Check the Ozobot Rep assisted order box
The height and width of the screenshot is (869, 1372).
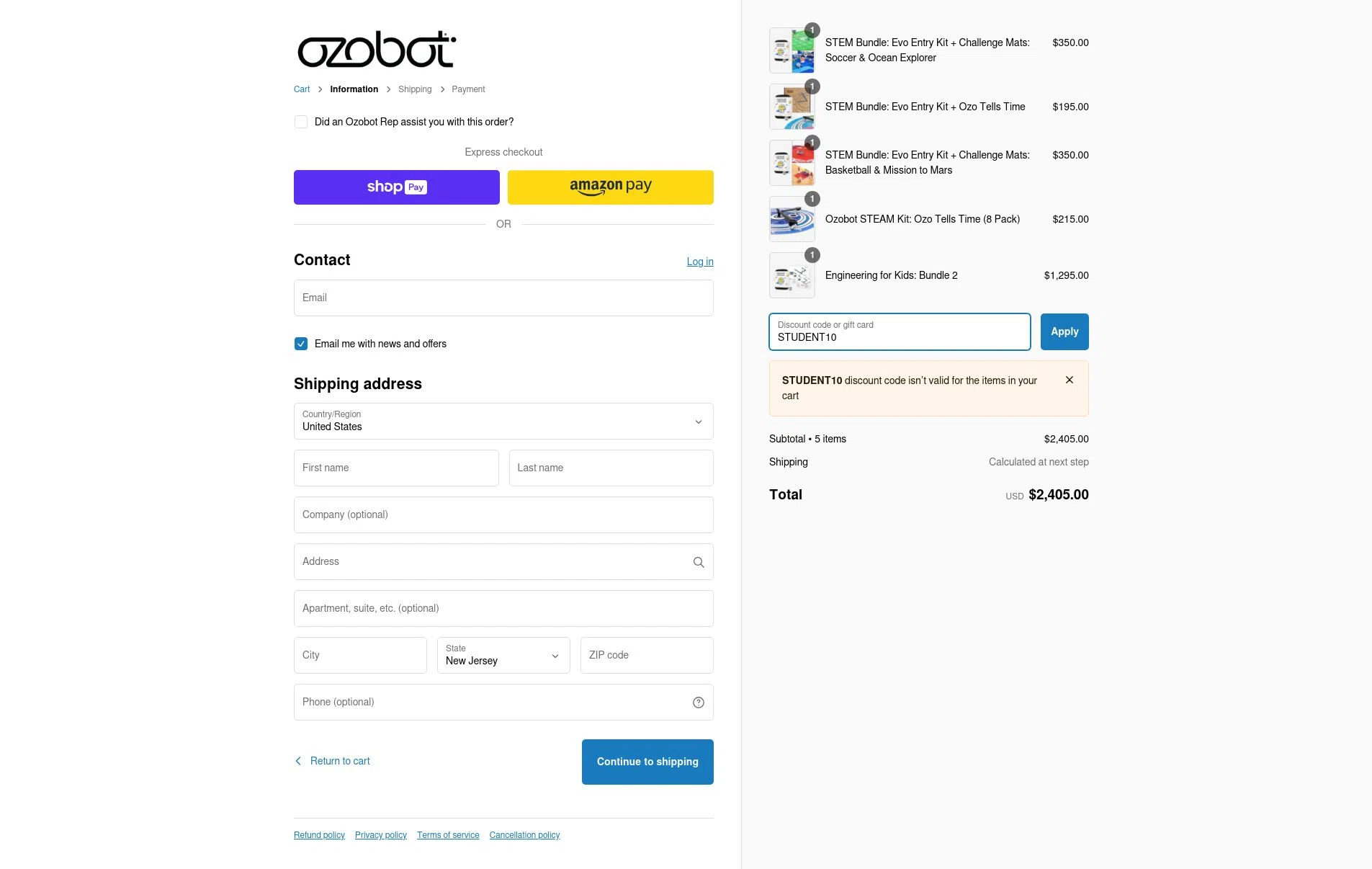[301, 122]
